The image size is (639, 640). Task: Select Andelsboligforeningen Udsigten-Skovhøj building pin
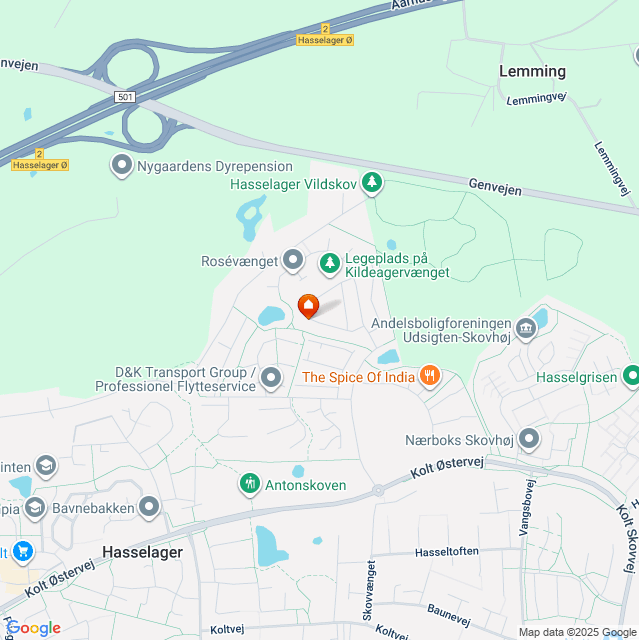click(526, 329)
